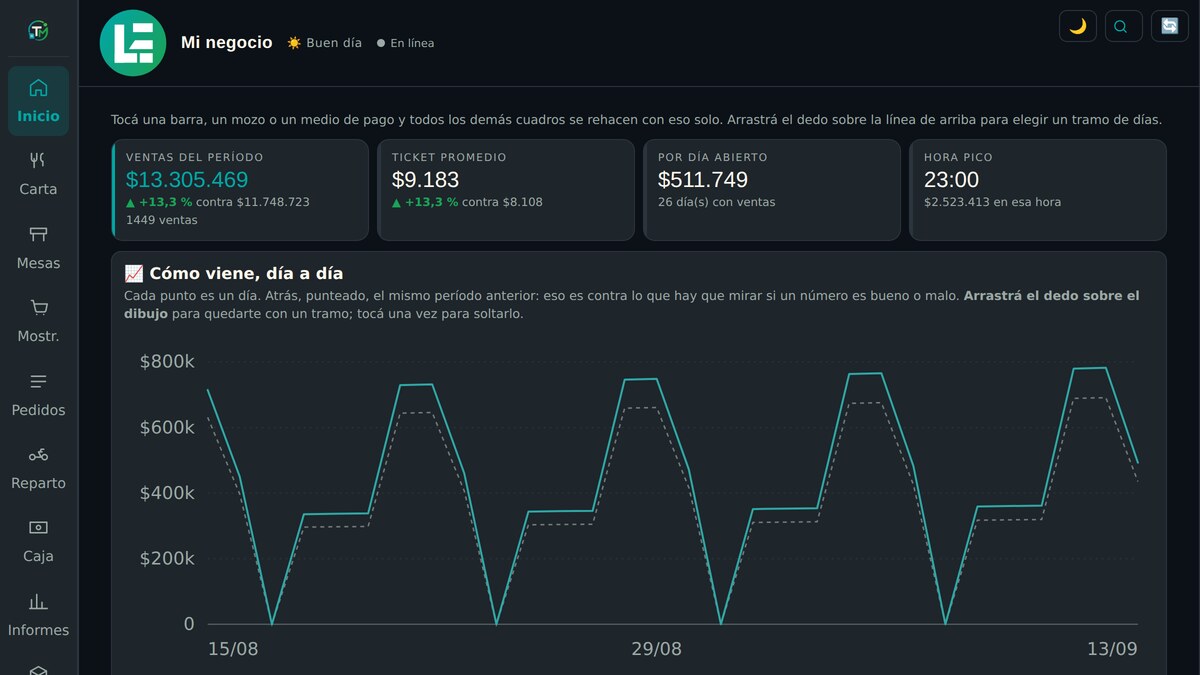Click the "Mi negocio" business name

(x=226, y=43)
